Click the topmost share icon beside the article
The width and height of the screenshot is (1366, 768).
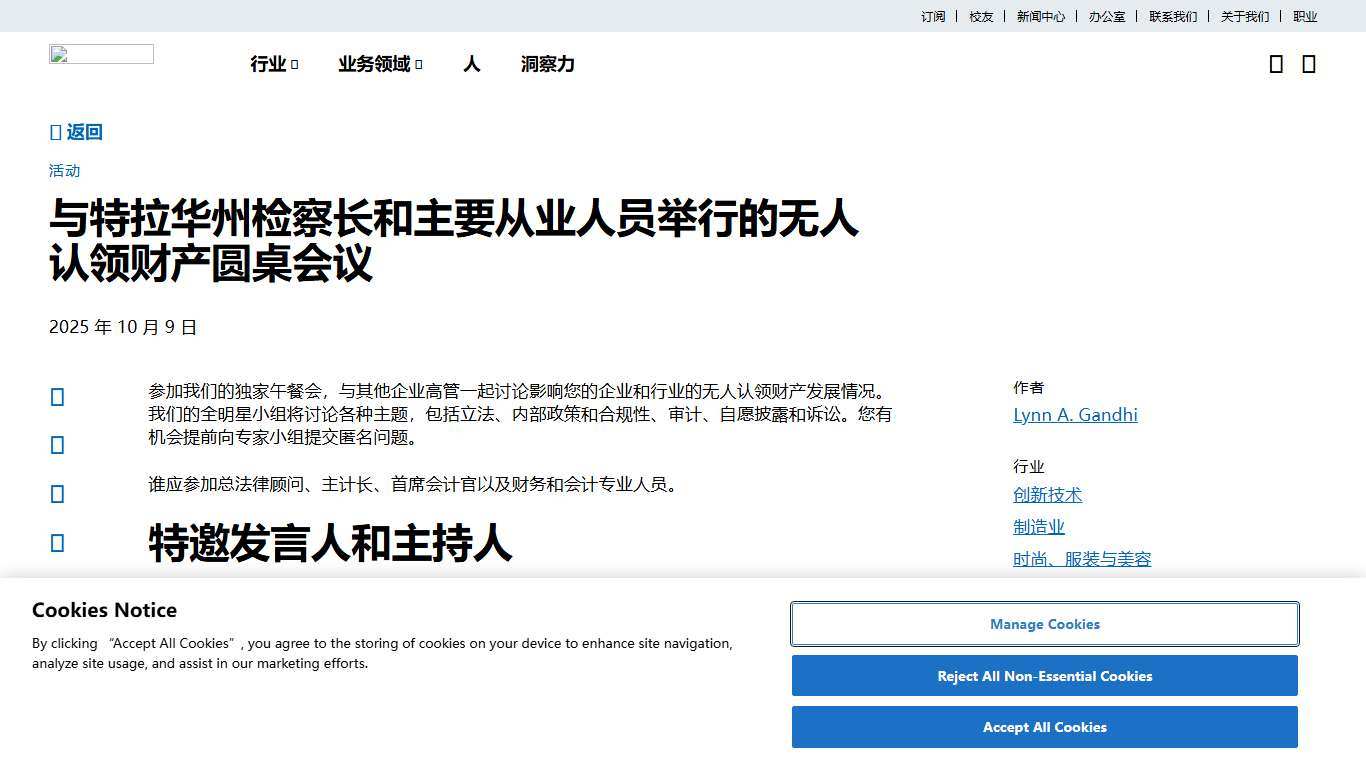coord(58,397)
